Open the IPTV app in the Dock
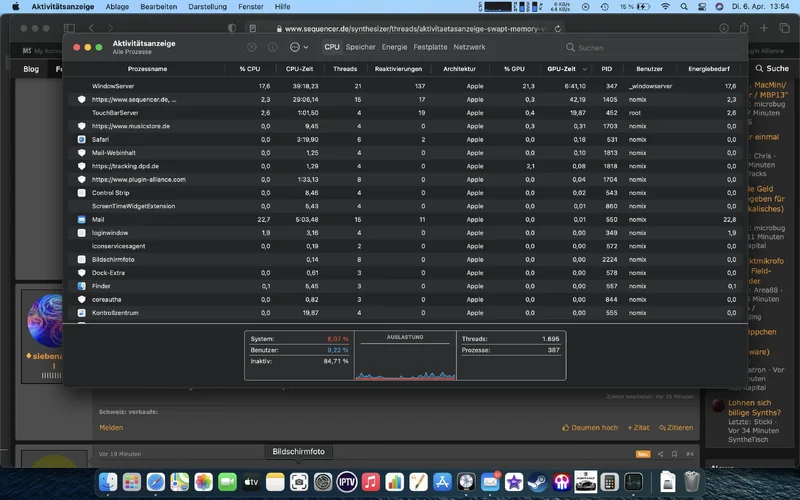800x500 pixels. click(346, 482)
